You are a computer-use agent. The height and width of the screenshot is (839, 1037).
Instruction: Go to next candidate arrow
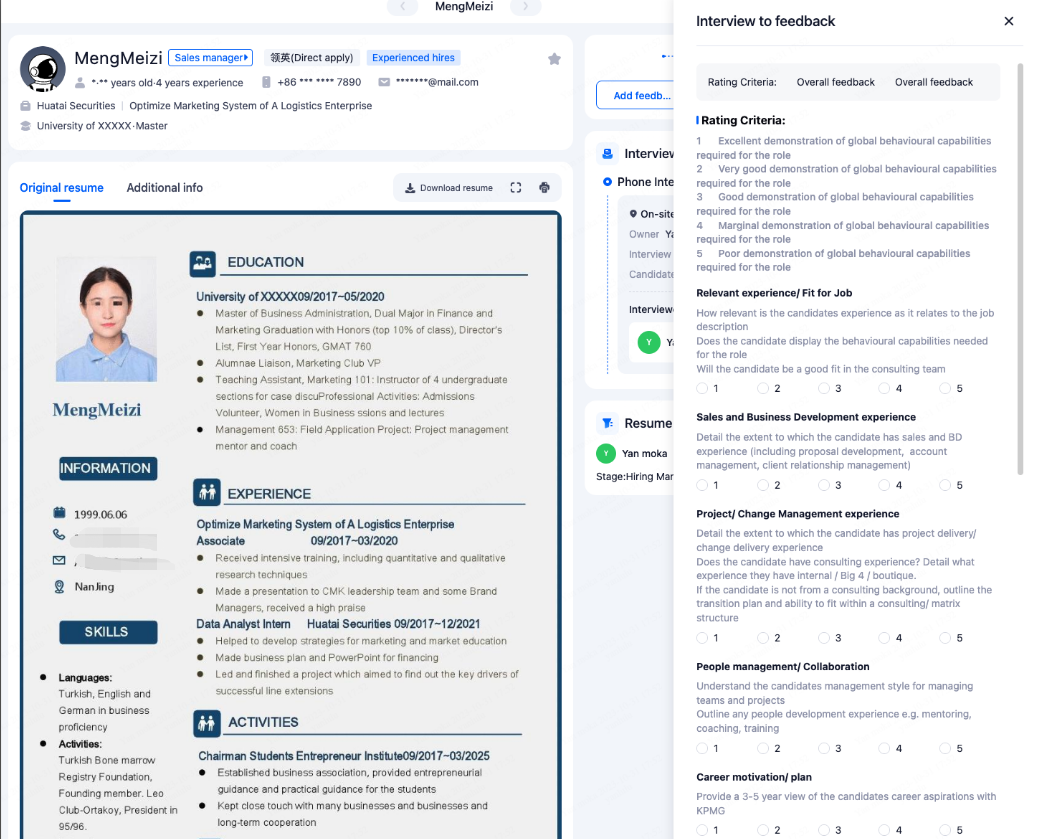tap(526, 7)
